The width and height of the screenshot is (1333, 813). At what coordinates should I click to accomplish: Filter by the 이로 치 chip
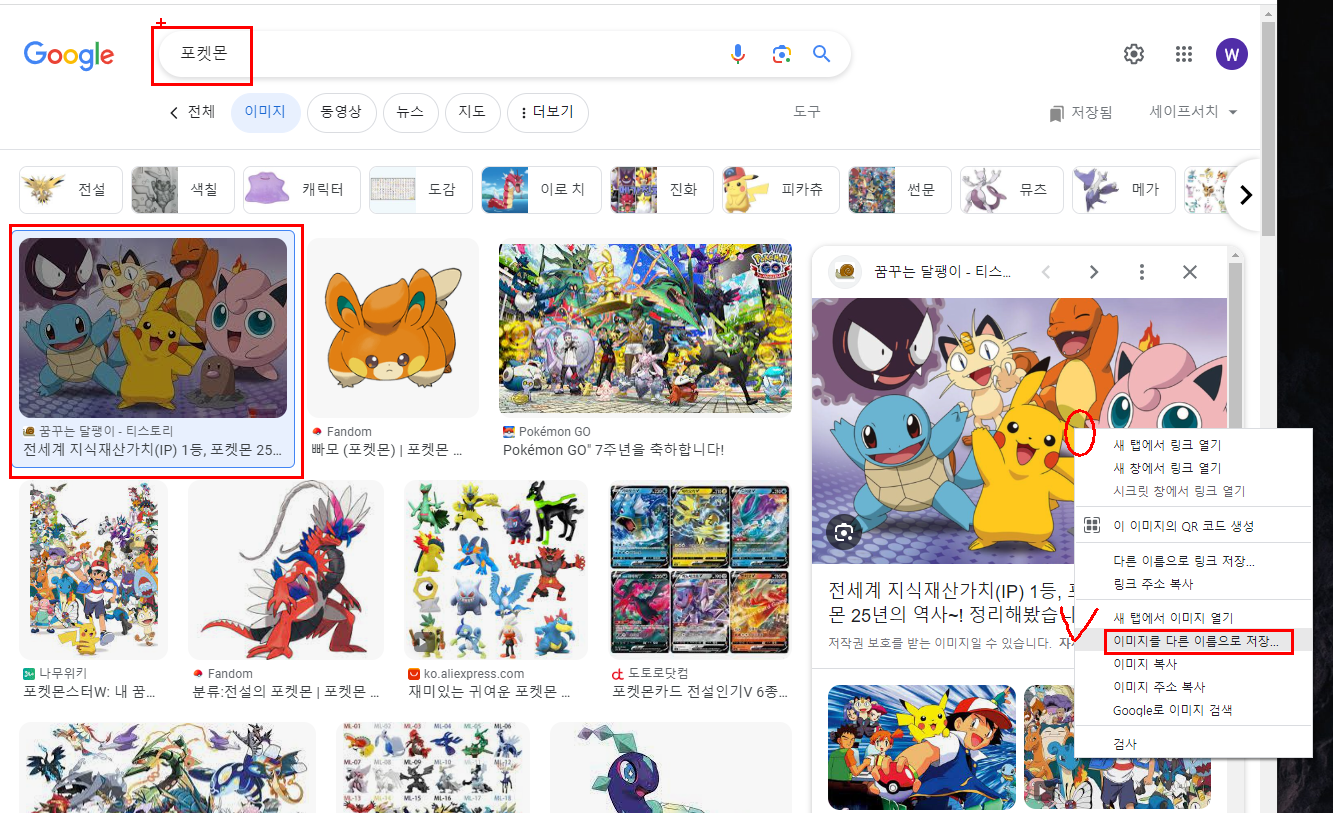click(x=541, y=190)
